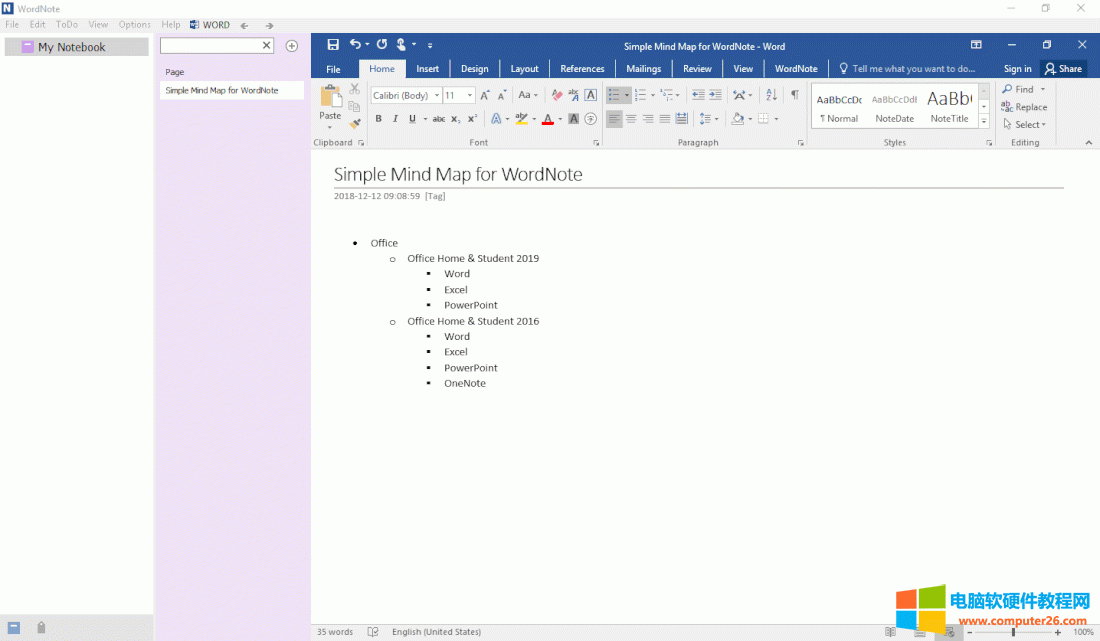
Task: Click the Share button
Action: point(1063,69)
